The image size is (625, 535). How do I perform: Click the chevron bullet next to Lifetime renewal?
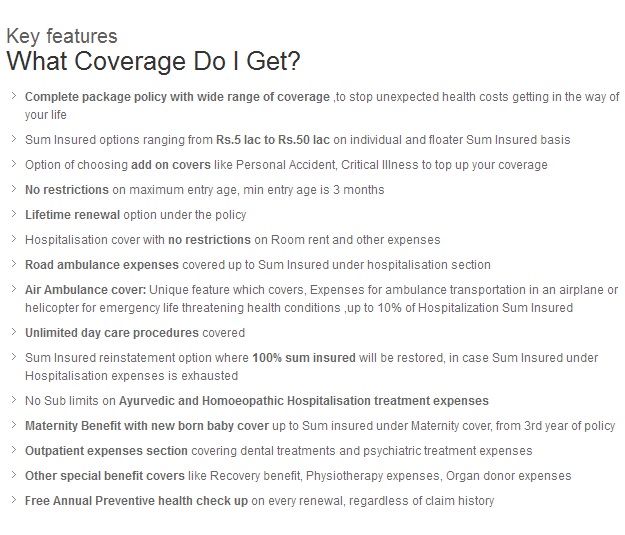(14, 214)
